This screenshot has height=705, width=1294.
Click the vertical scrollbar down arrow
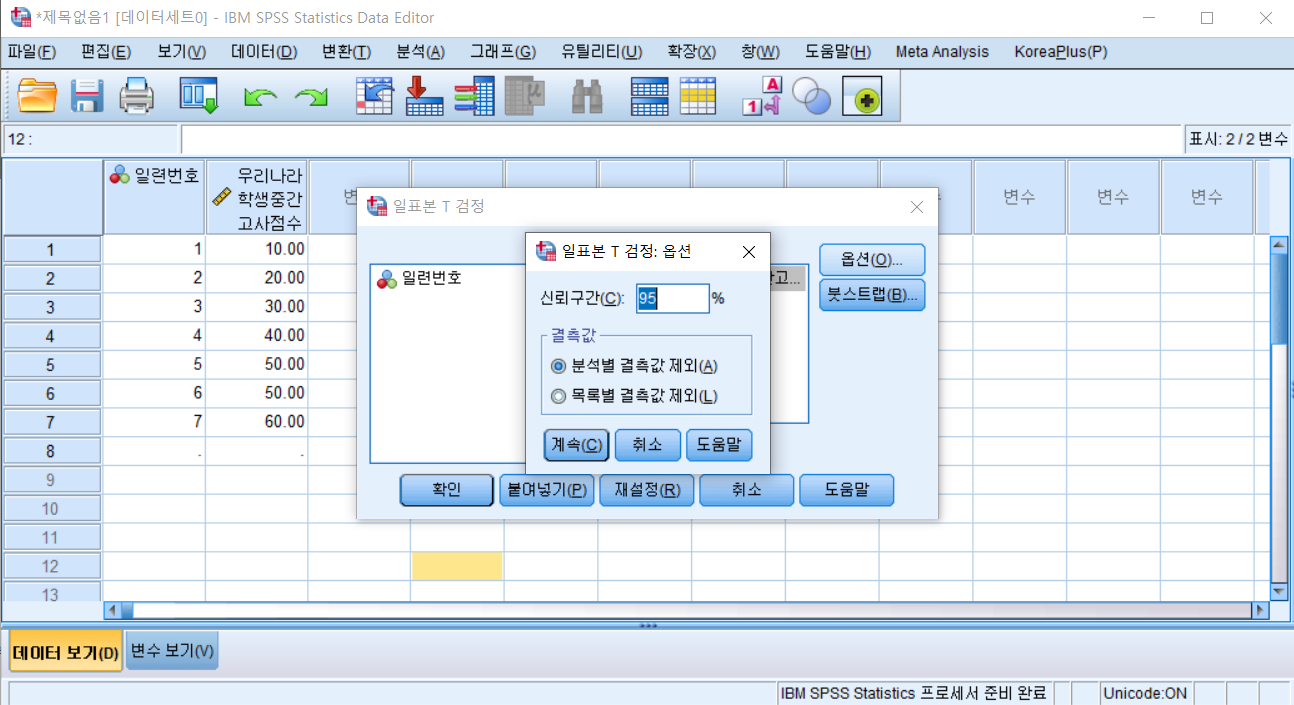[1278, 591]
